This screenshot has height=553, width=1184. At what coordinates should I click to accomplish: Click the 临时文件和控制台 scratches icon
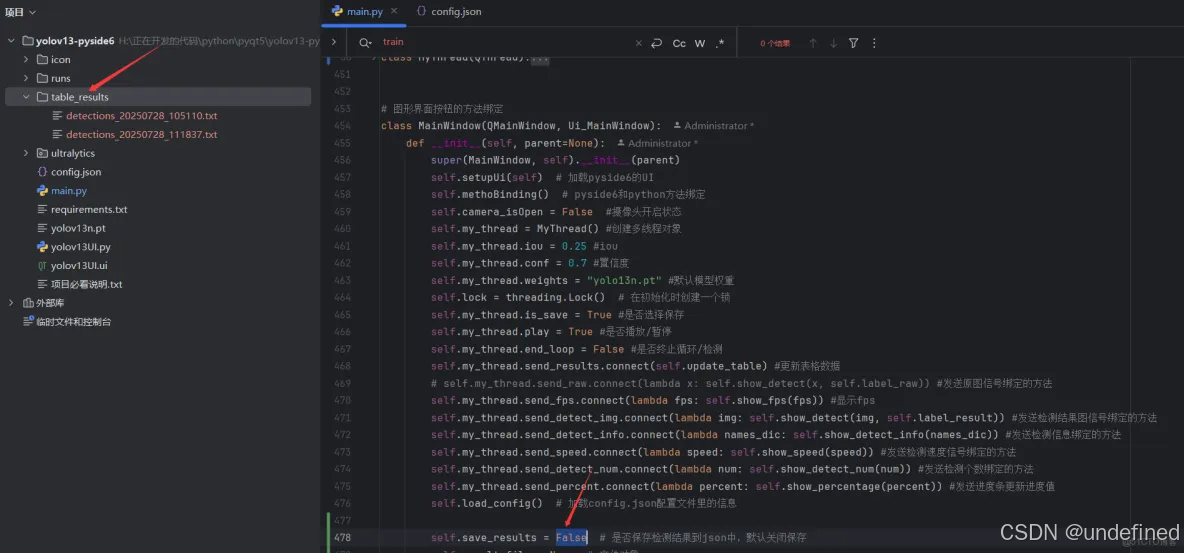click(x=29, y=322)
